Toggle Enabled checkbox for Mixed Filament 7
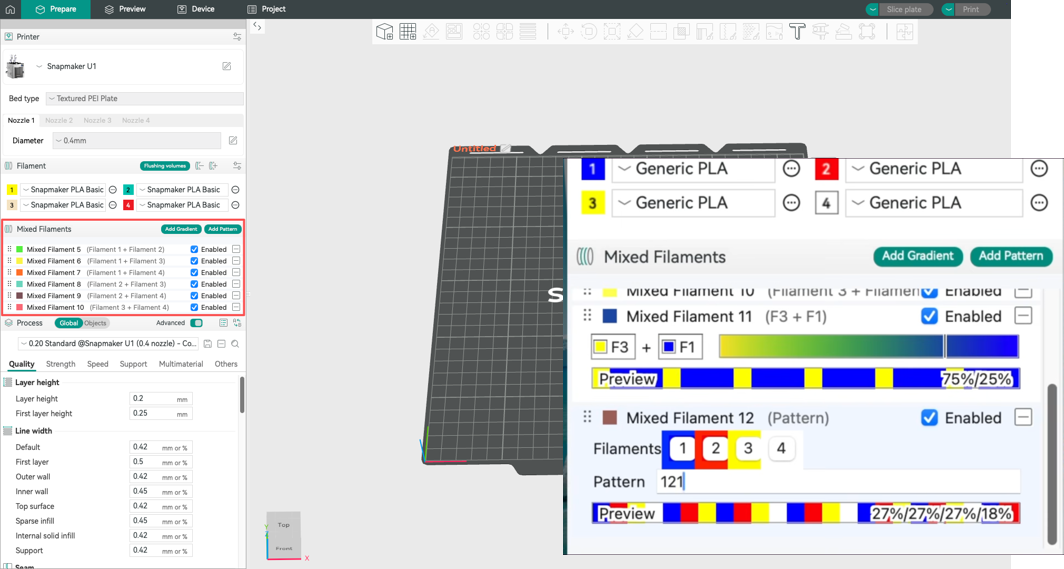1064x569 pixels. point(194,273)
